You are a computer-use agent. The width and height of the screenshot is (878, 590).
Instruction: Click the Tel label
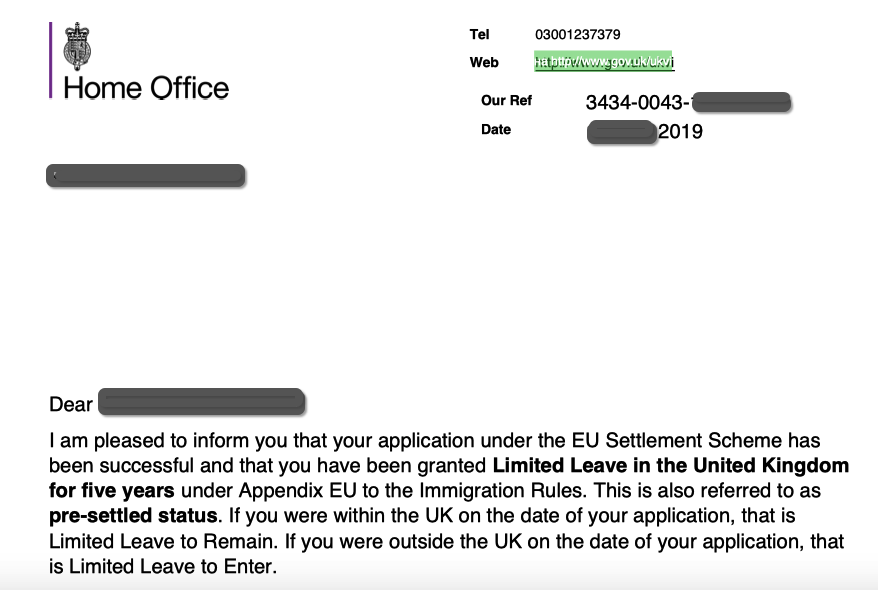479,35
